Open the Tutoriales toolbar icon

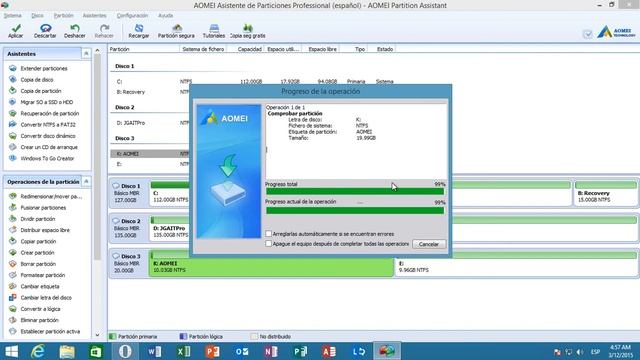click(x=214, y=31)
